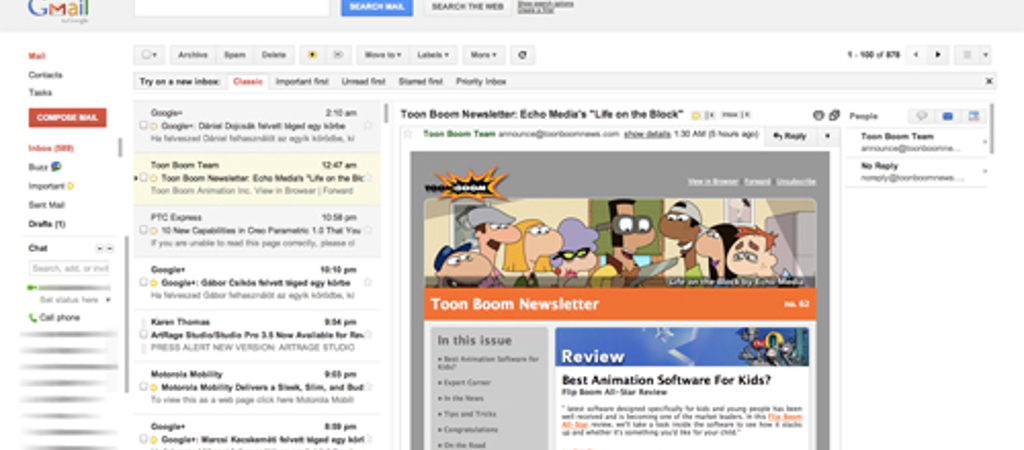Mark the message as Spam
The height and width of the screenshot is (450, 1024).
[234, 55]
